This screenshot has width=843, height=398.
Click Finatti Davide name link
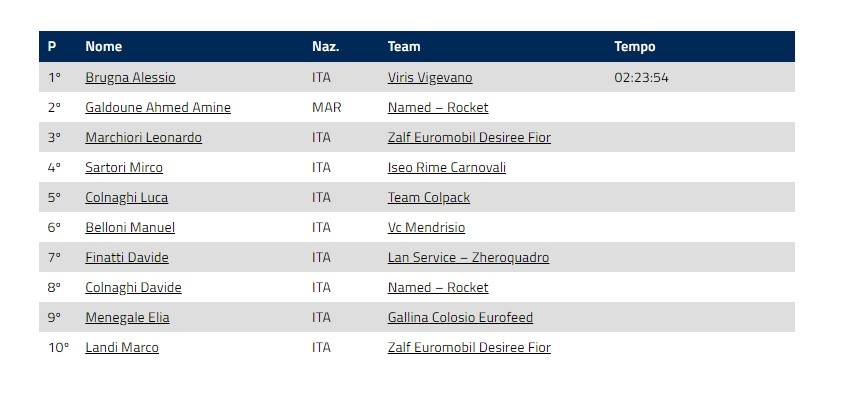tap(127, 258)
